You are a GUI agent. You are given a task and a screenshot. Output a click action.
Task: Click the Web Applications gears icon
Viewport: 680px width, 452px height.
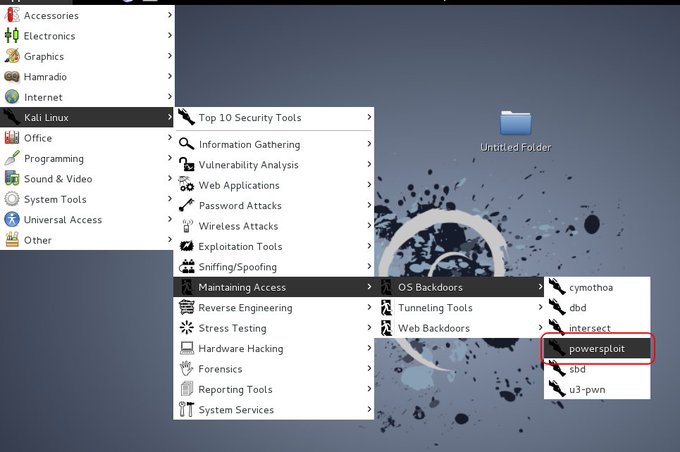pyautogui.click(x=186, y=185)
